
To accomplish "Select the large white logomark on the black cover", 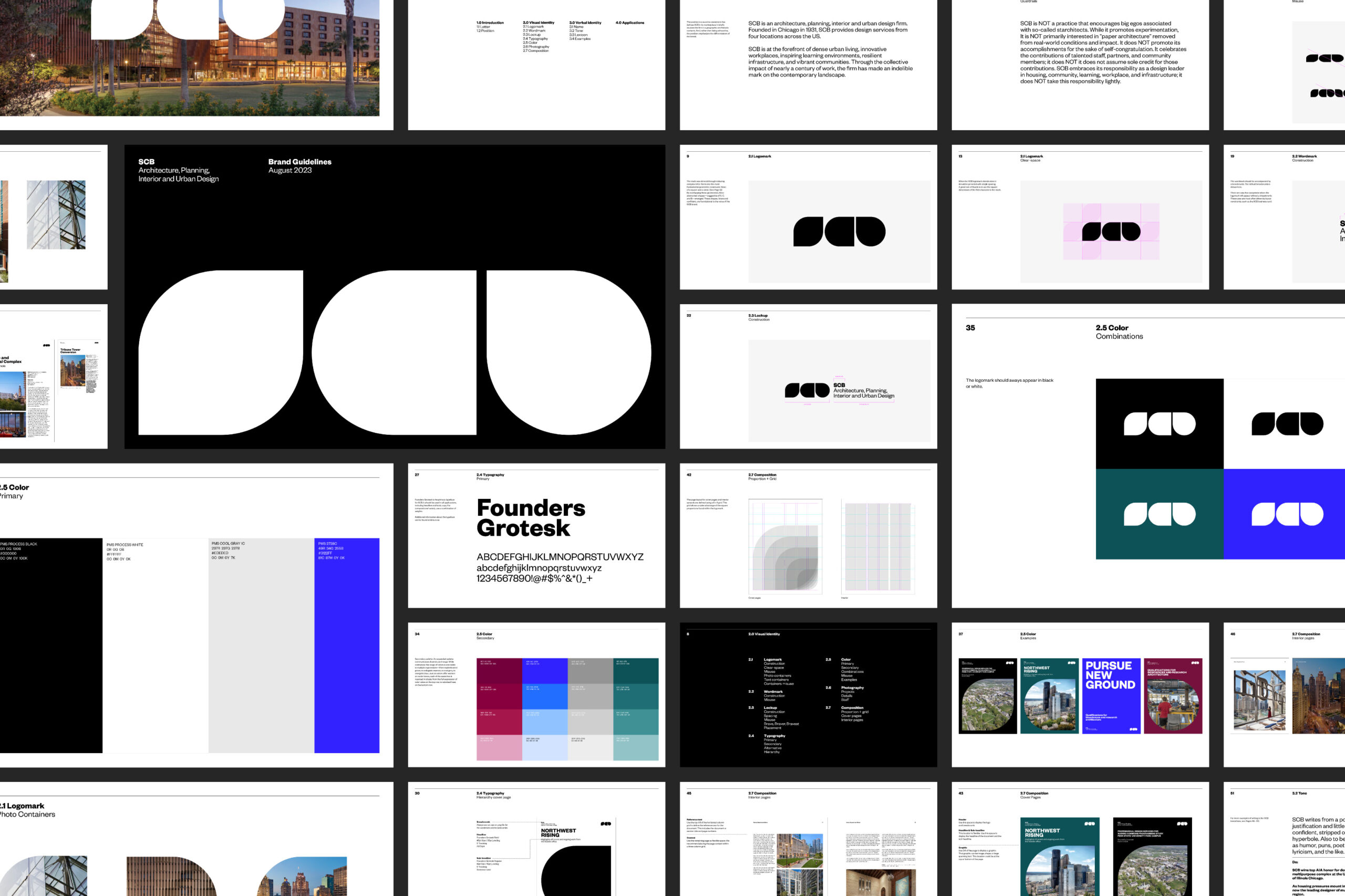I will coord(395,352).
